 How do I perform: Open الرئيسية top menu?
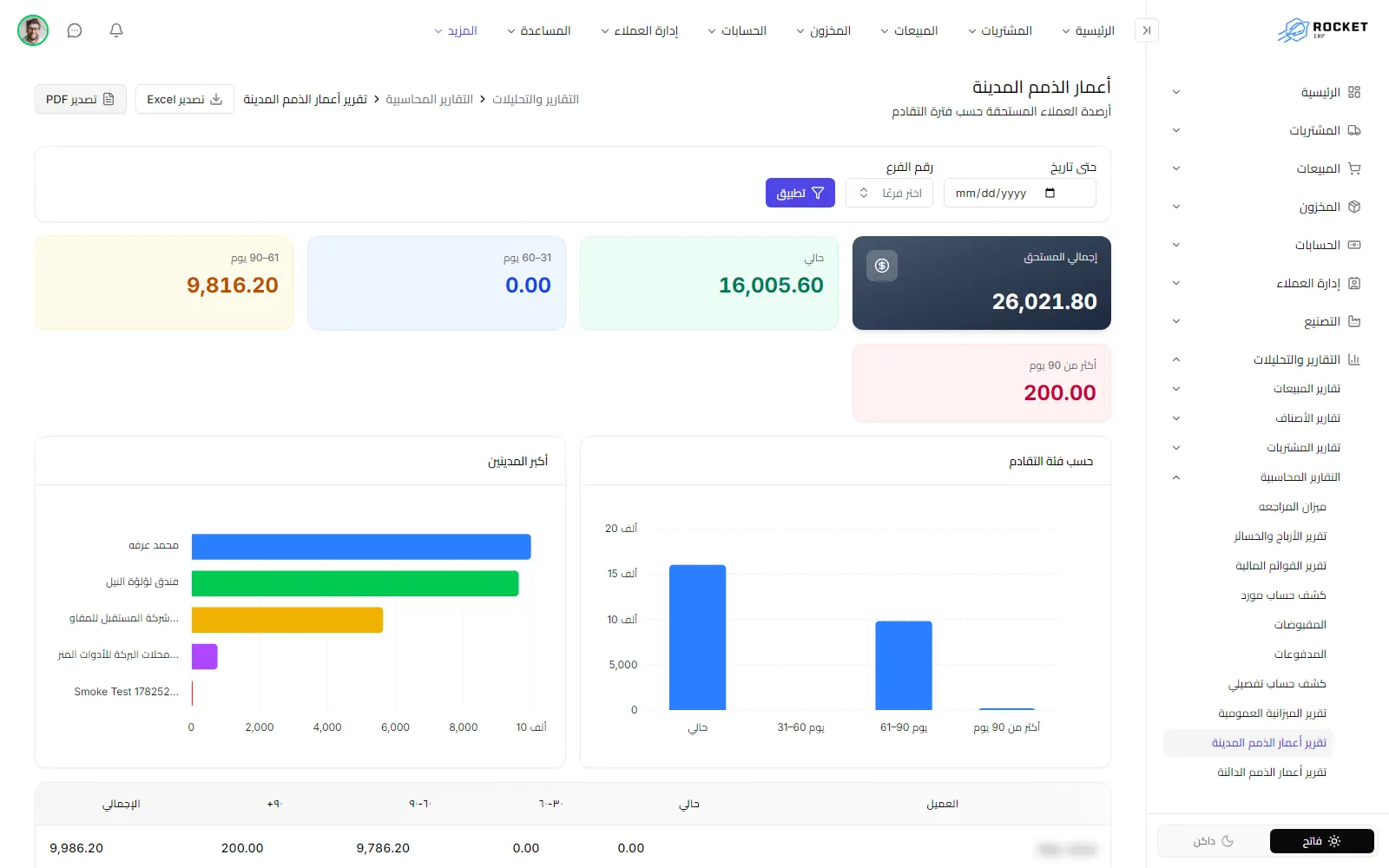click(x=1089, y=30)
